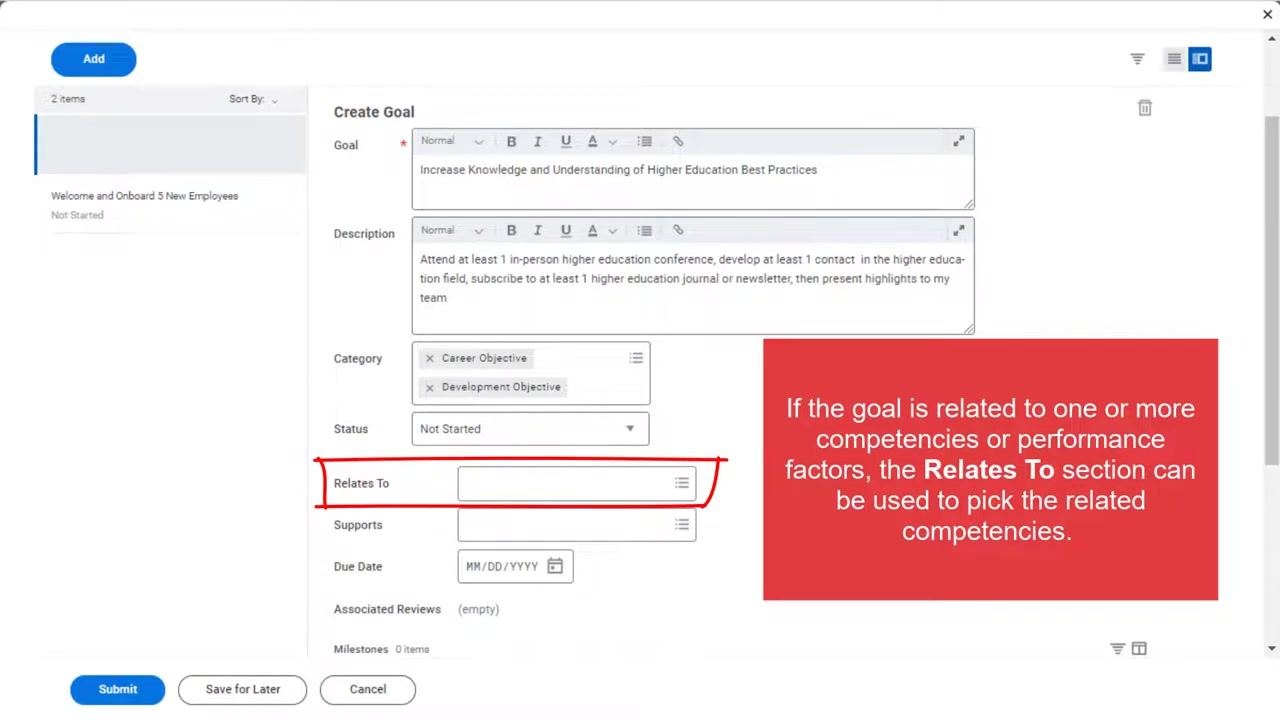This screenshot has width=1280, height=720.
Task: Open Normal style dropdown in Description toolbar
Action: [x=452, y=230]
